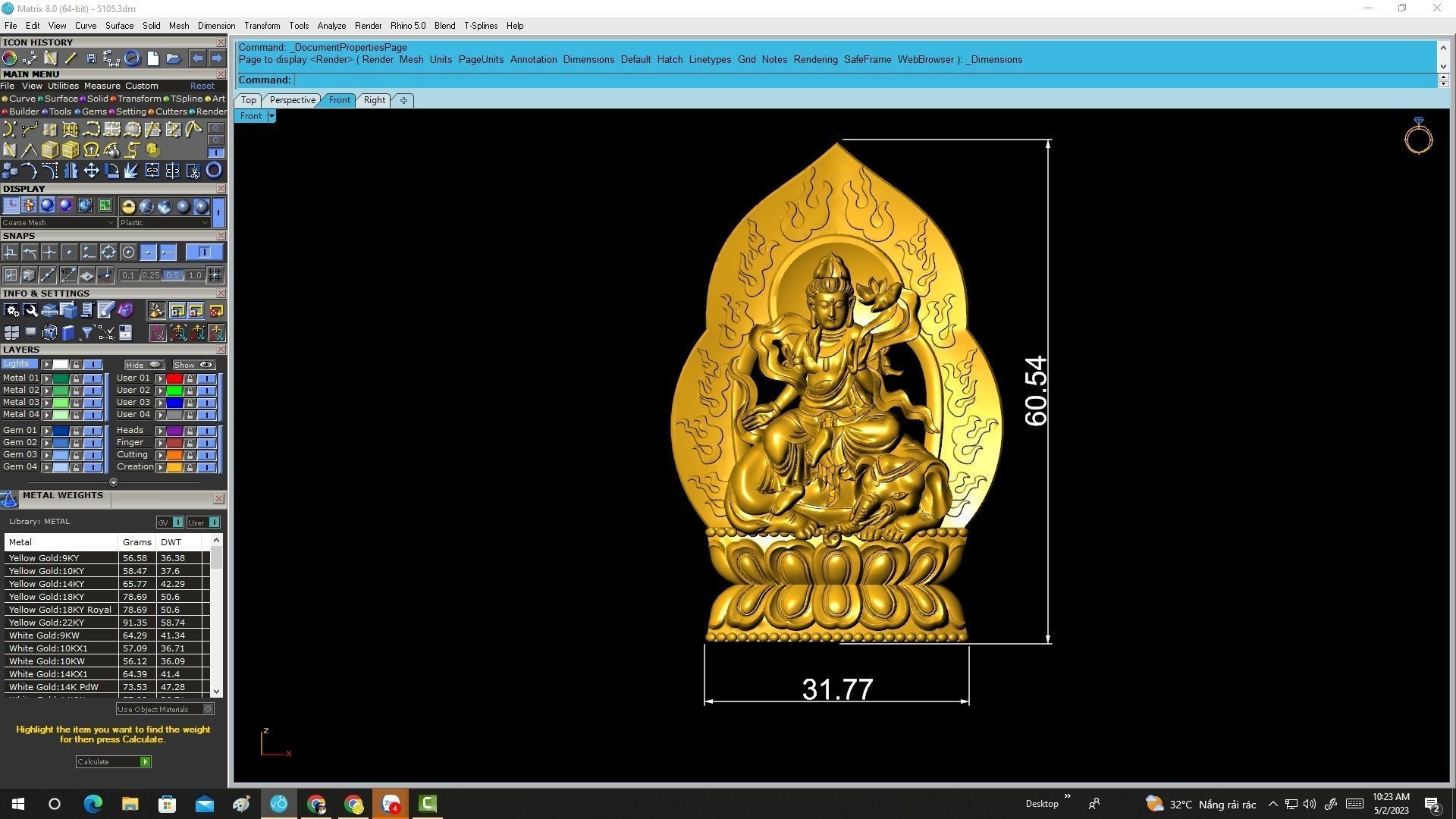The image size is (1456, 819).
Task: Click the Calculate button
Action: point(113,761)
